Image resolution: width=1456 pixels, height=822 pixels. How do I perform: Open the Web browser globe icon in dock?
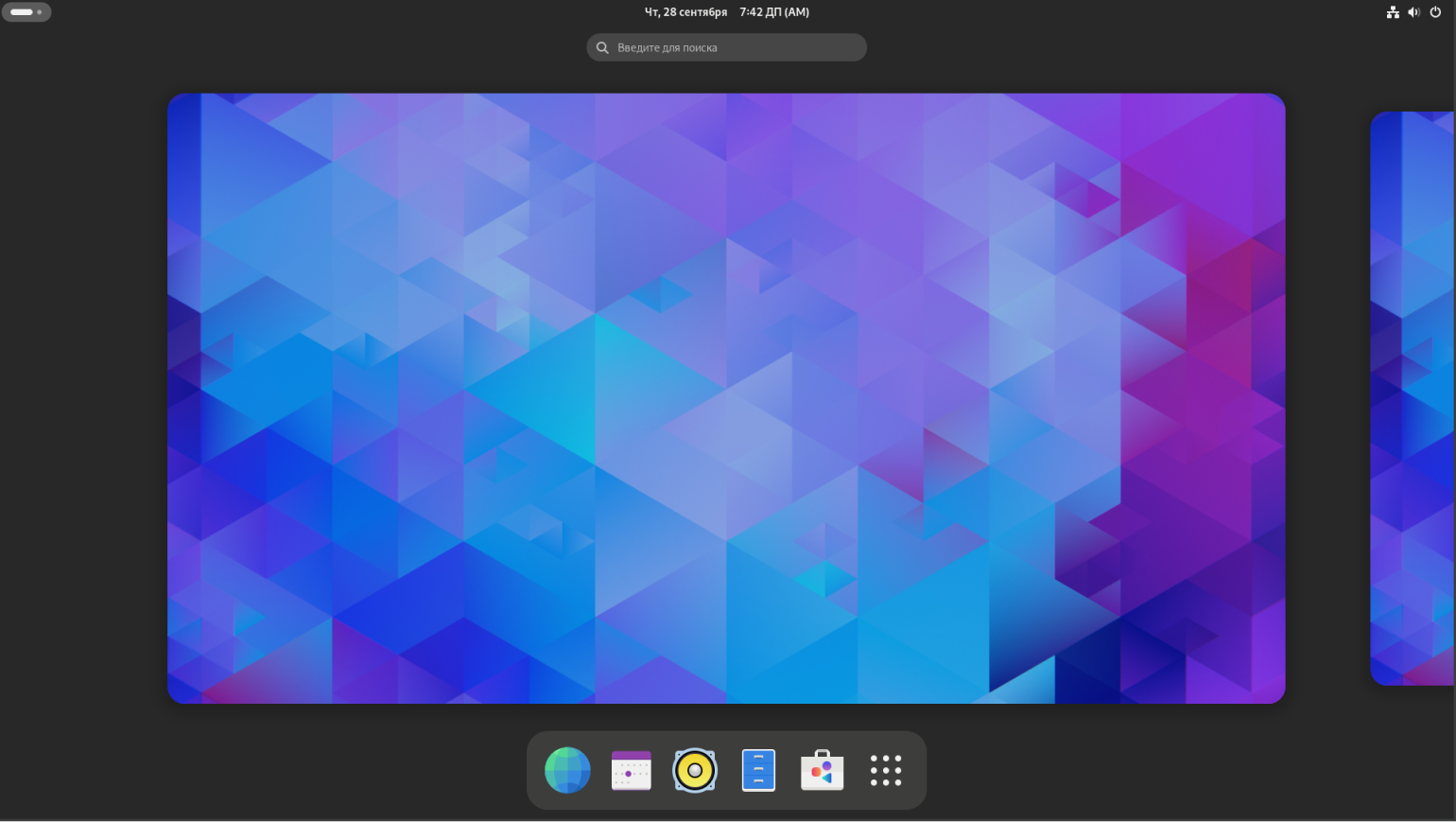click(x=567, y=770)
